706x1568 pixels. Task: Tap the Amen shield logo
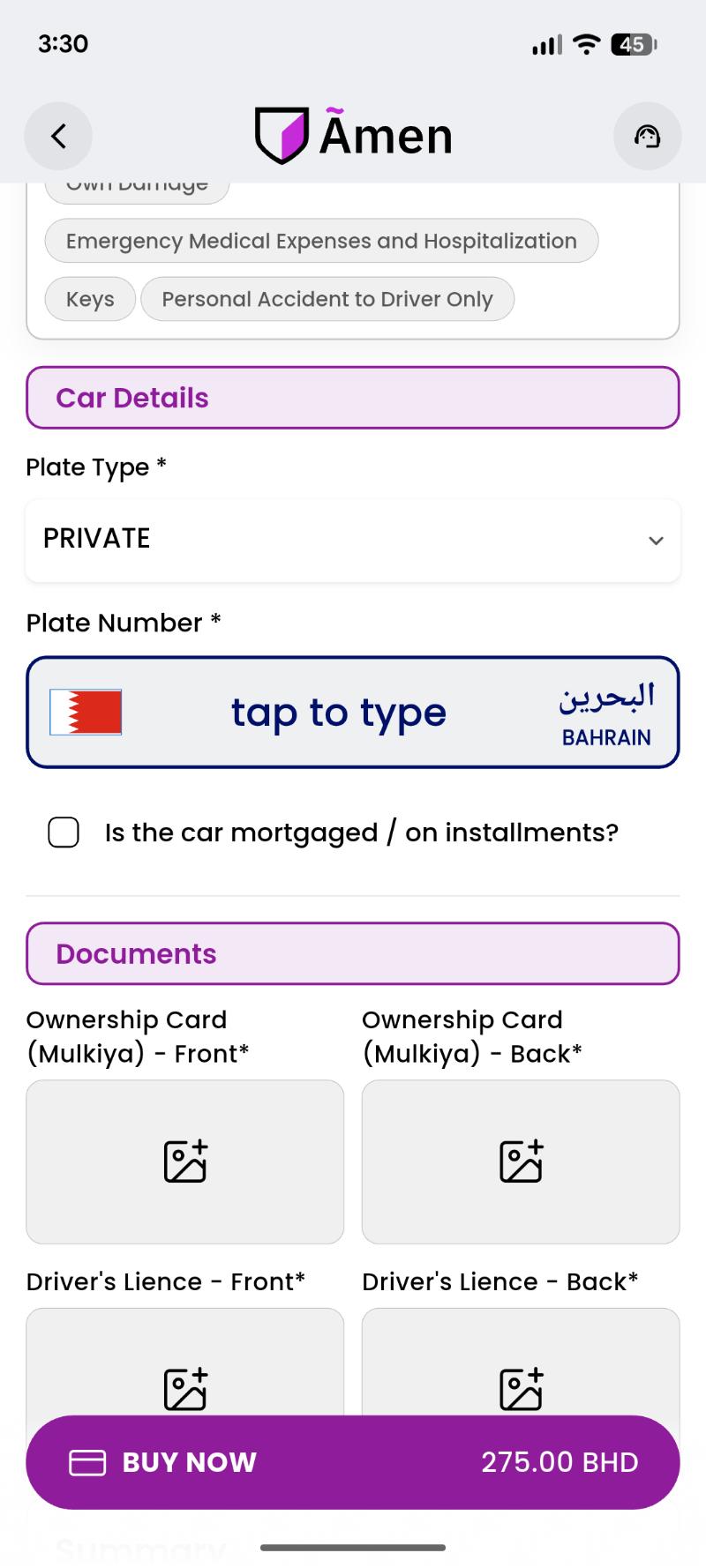(282, 136)
